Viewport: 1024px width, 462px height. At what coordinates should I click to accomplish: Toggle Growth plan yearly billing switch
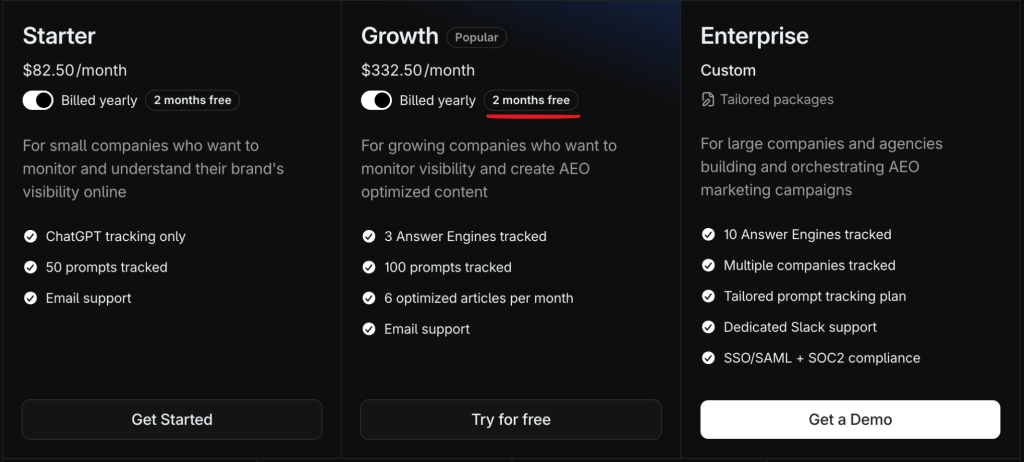(x=376, y=100)
